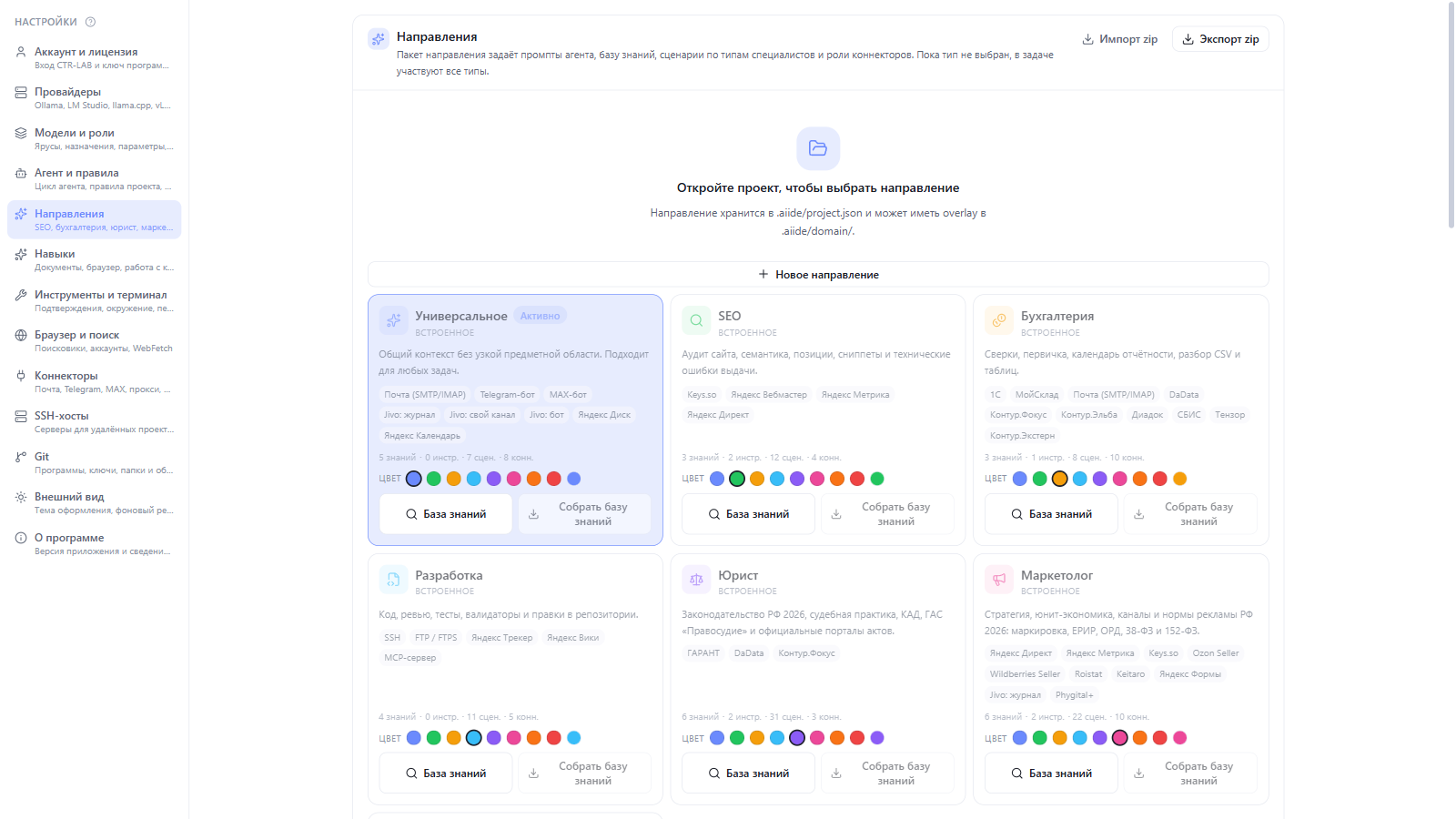Click the Браузер и поиск globe icon
Image resolution: width=1456 pixels, height=819 pixels.
click(21, 335)
